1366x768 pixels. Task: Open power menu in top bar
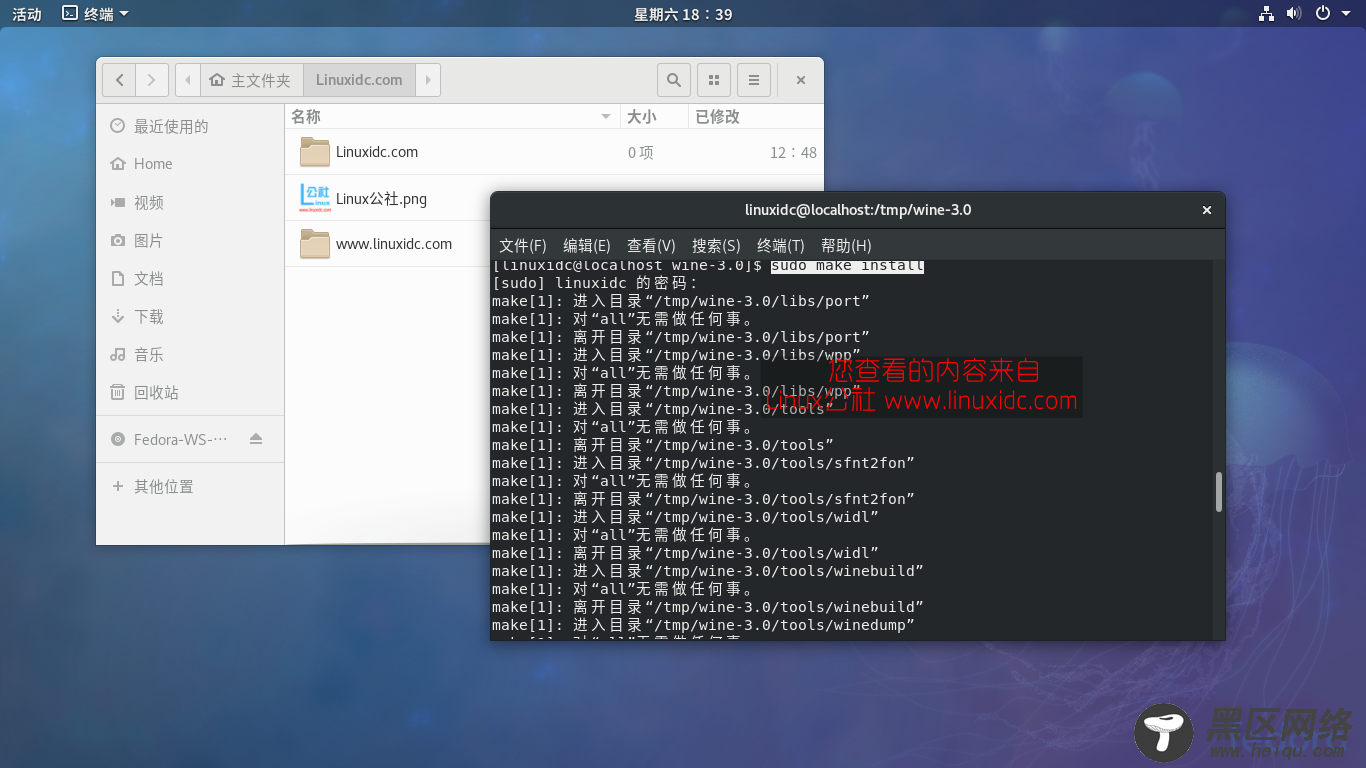coord(1322,13)
